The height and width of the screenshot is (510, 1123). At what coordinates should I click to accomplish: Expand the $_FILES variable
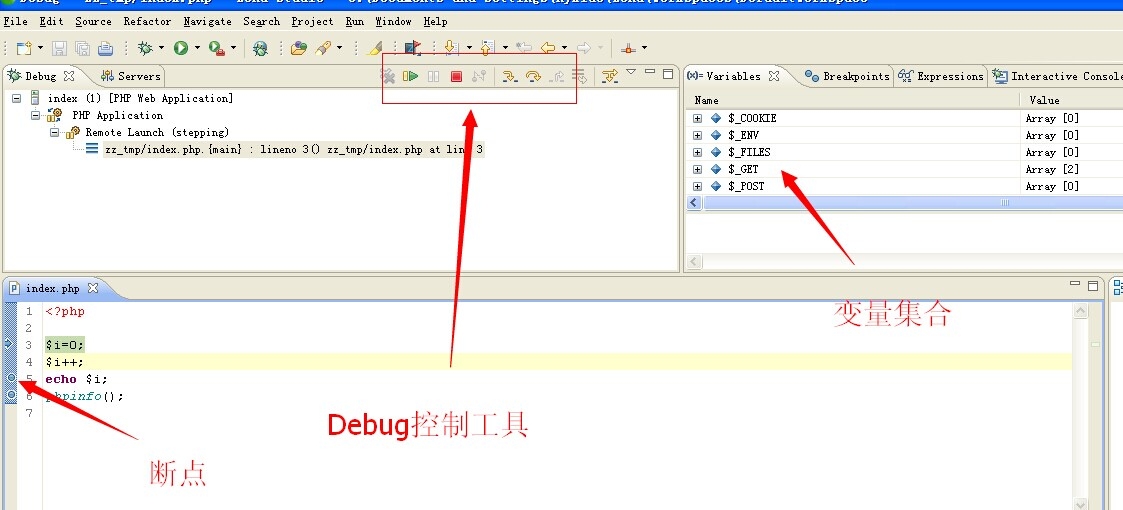(698, 153)
